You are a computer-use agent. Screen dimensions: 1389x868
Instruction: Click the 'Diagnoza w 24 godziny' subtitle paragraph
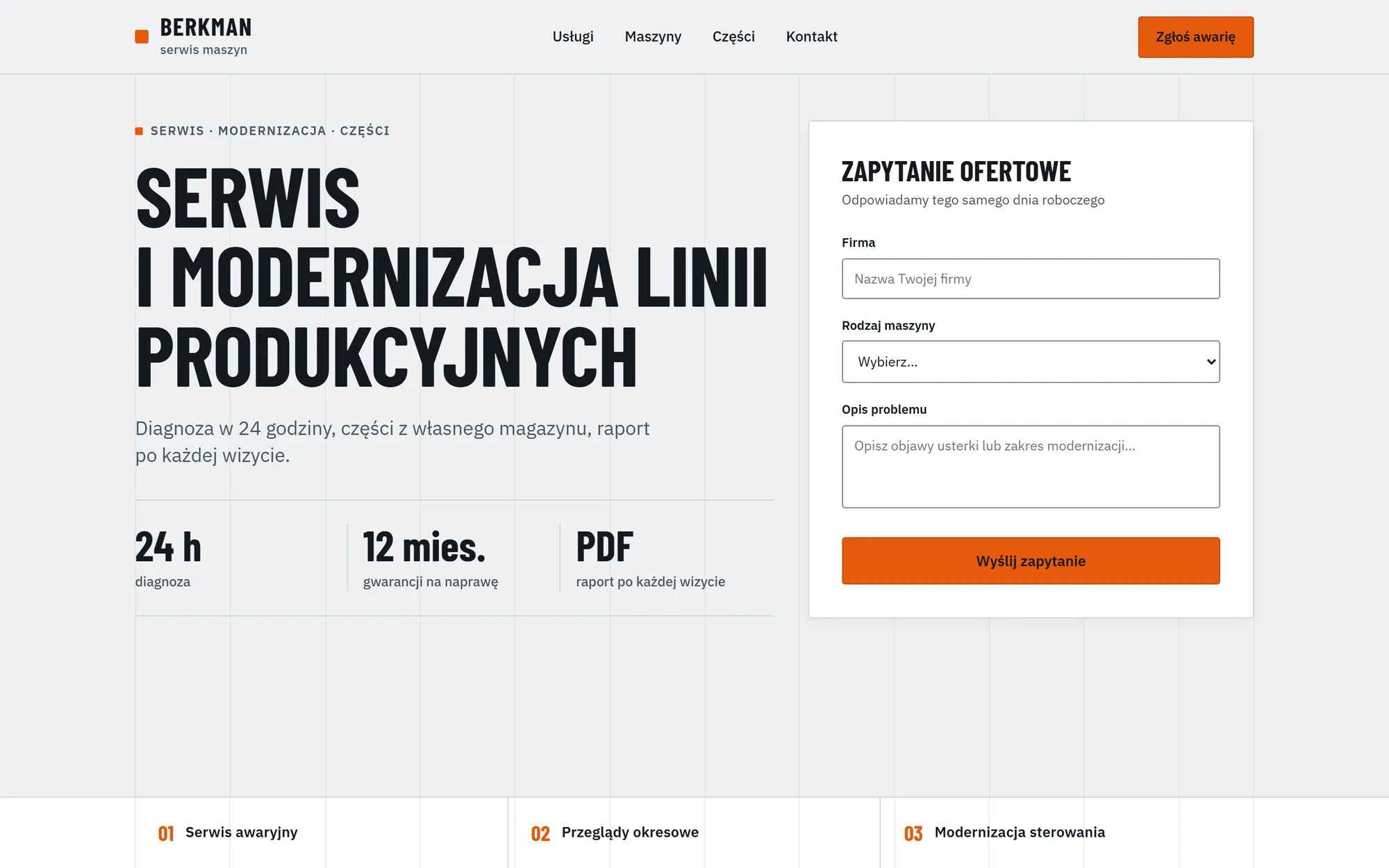coord(392,442)
